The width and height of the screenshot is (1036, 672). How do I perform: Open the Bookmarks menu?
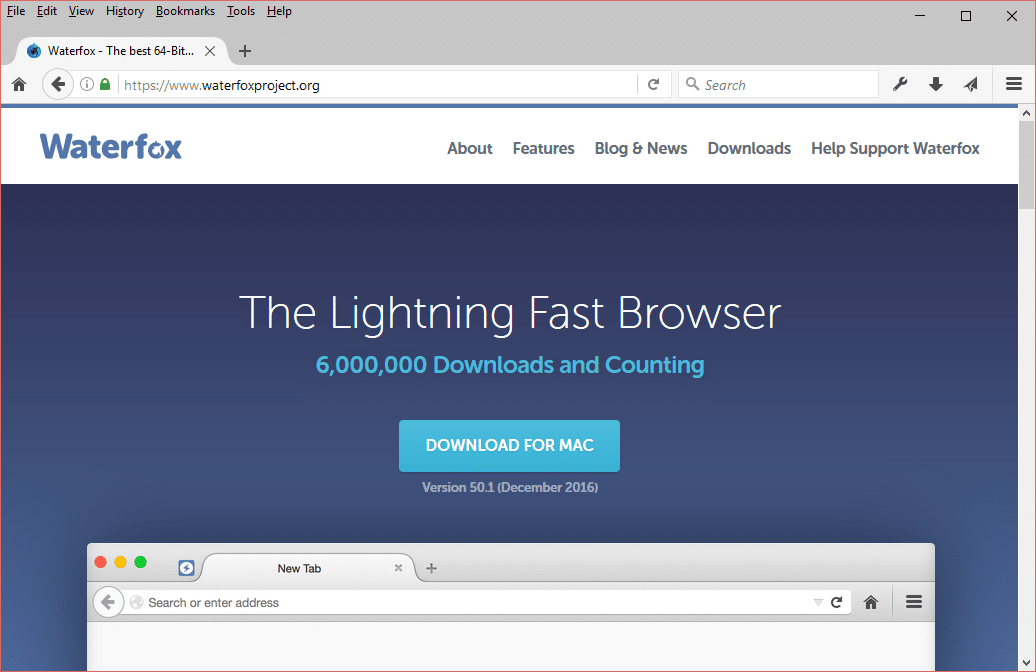185,11
